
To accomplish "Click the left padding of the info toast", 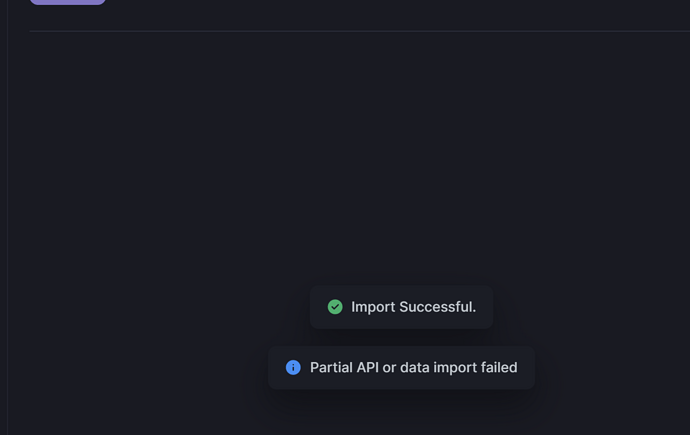I will pos(276,367).
